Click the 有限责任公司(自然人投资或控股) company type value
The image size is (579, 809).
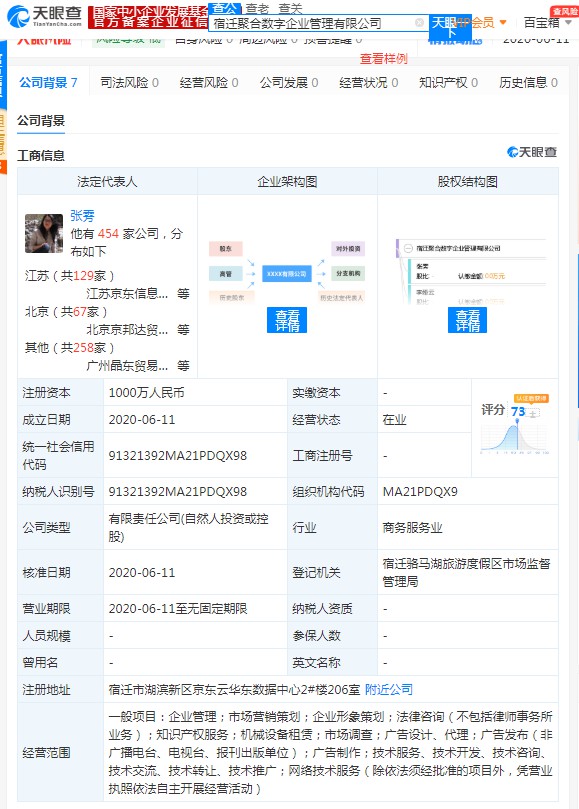pyautogui.click(x=188, y=527)
